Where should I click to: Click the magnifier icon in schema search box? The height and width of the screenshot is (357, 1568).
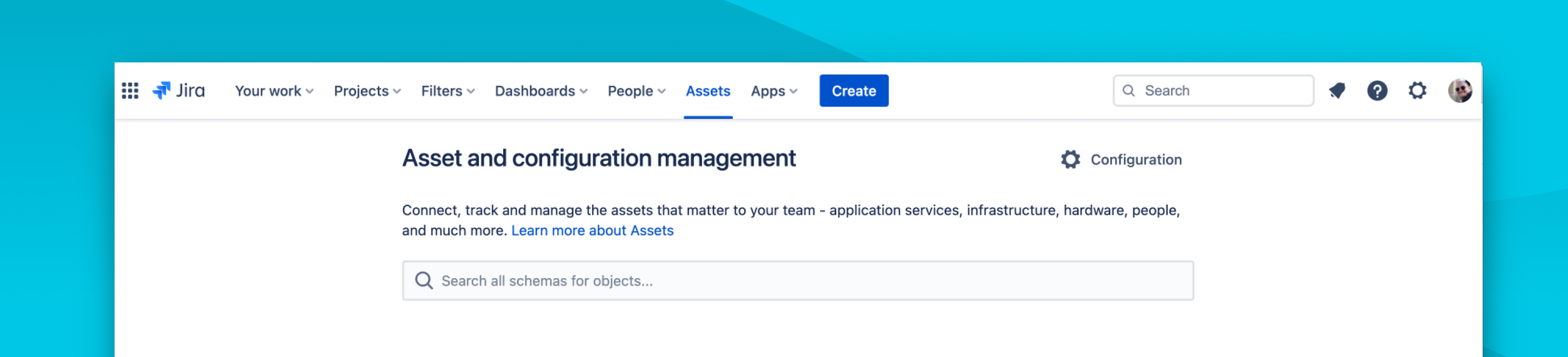point(424,280)
